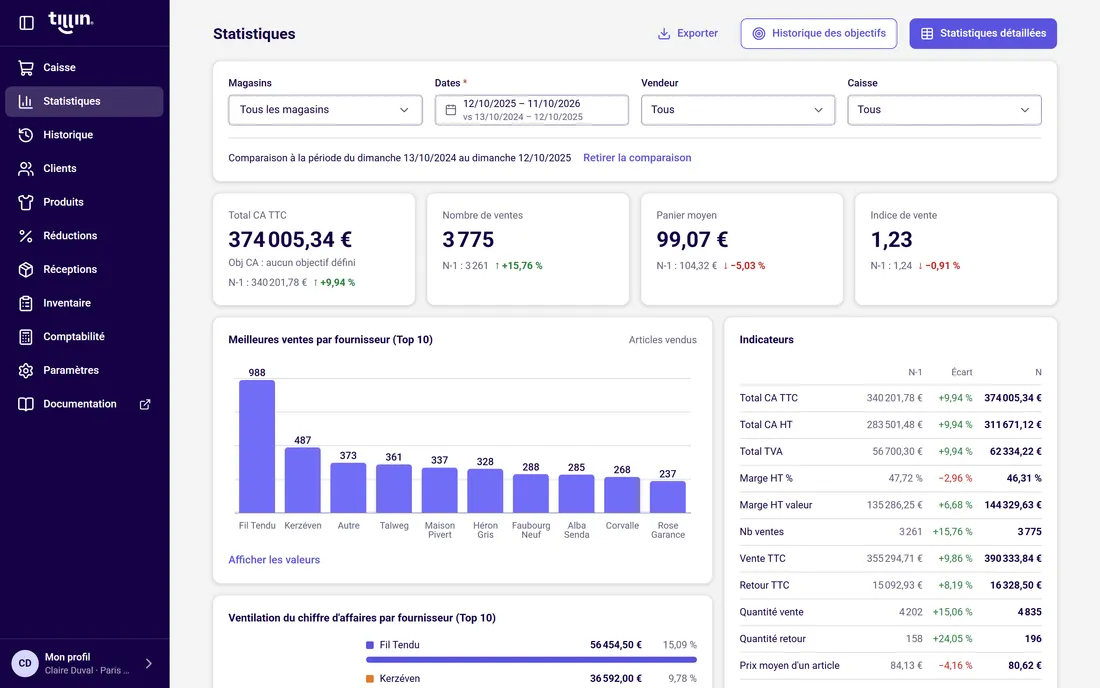Screen dimensions: 1100x688
Task: Go to Clients menu item
Action: [x=84, y=168]
